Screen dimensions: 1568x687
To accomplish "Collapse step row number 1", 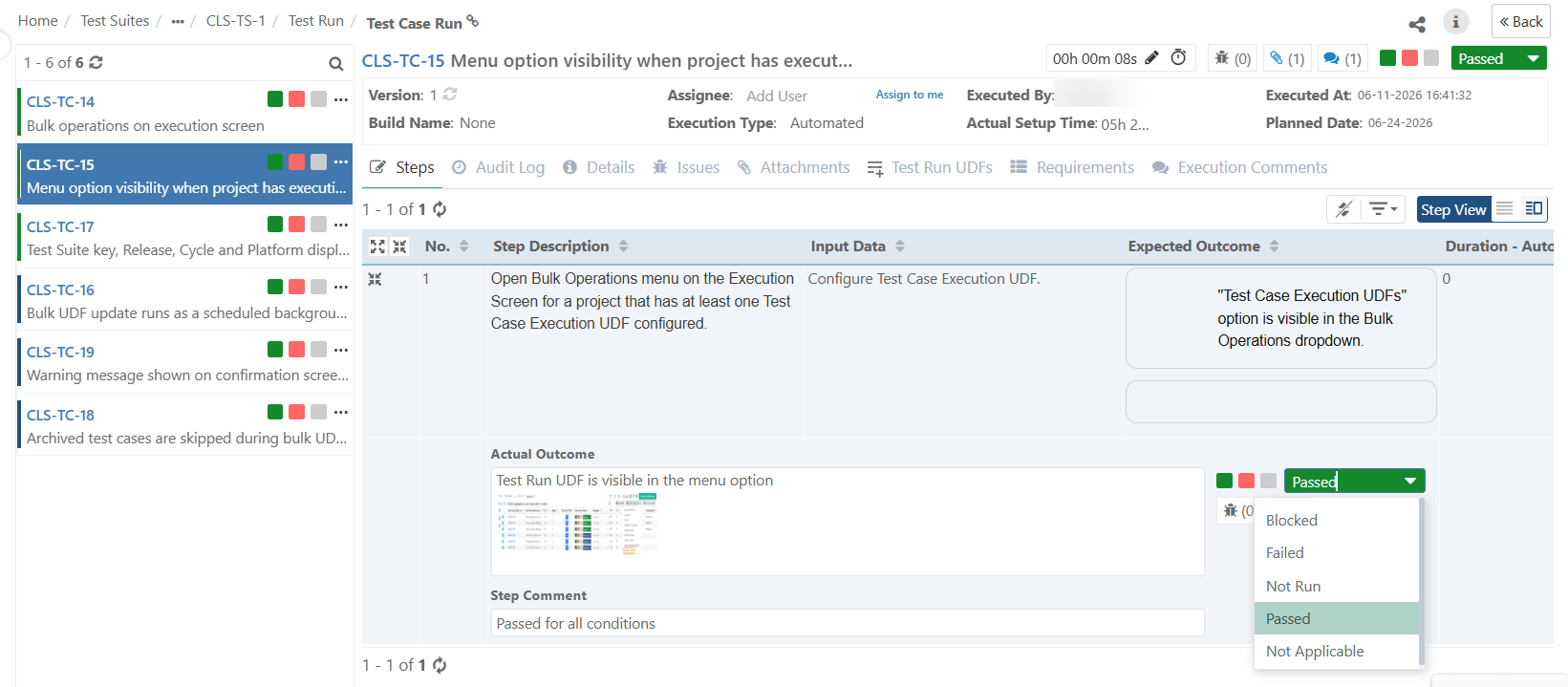I will (x=375, y=279).
